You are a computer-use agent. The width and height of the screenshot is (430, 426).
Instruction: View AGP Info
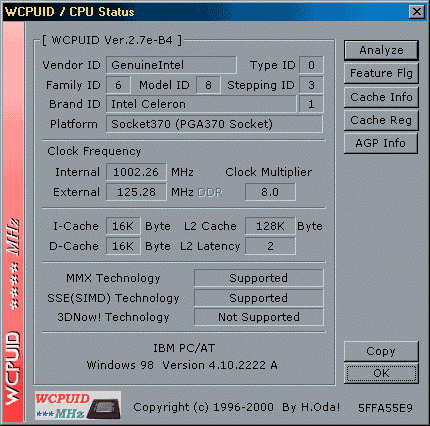click(x=381, y=143)
